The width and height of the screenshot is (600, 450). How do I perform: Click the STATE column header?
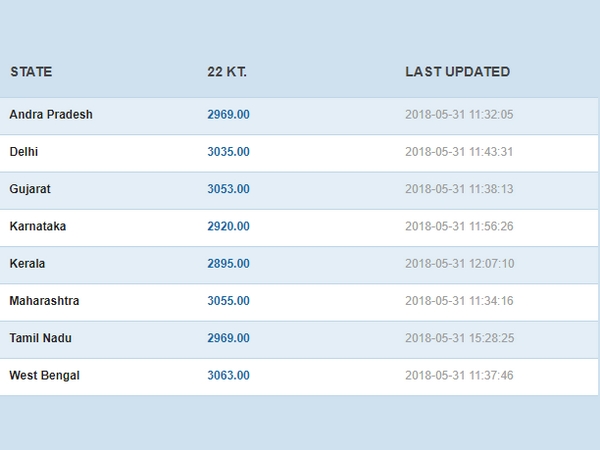[31, 72]
